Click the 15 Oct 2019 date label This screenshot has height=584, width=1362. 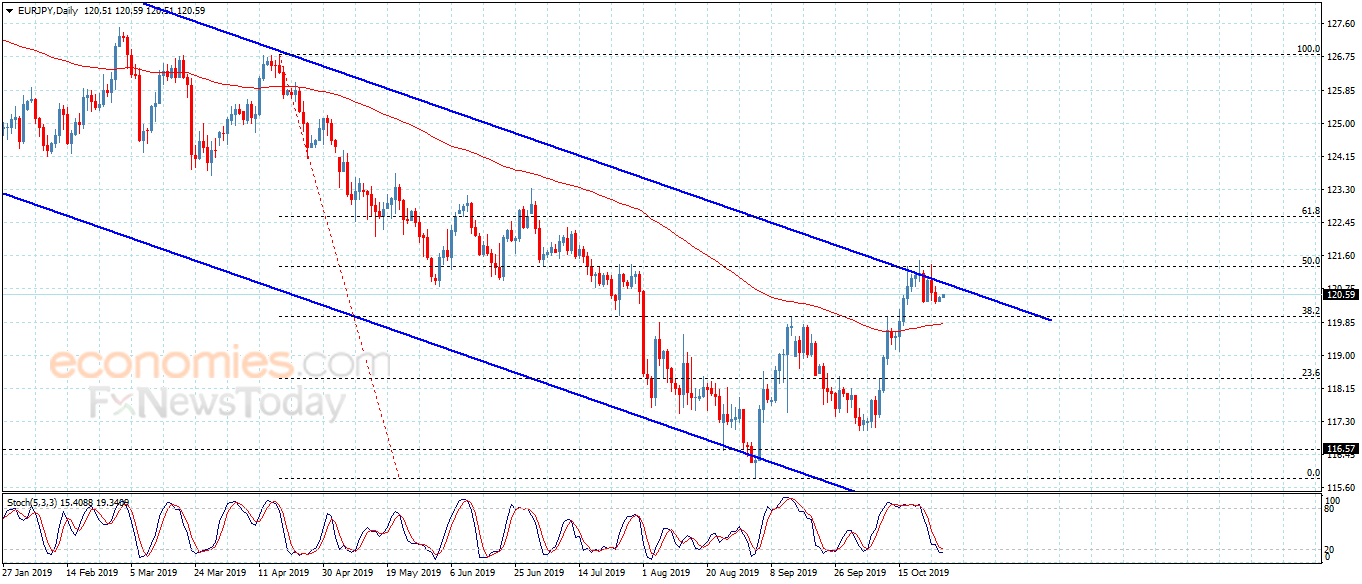pyautogui.click(x=924, y=574)
